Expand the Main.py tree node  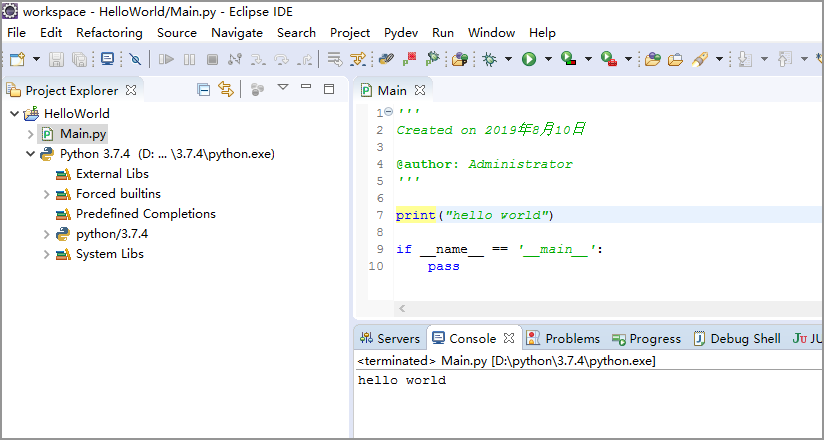tap(30, 134)
